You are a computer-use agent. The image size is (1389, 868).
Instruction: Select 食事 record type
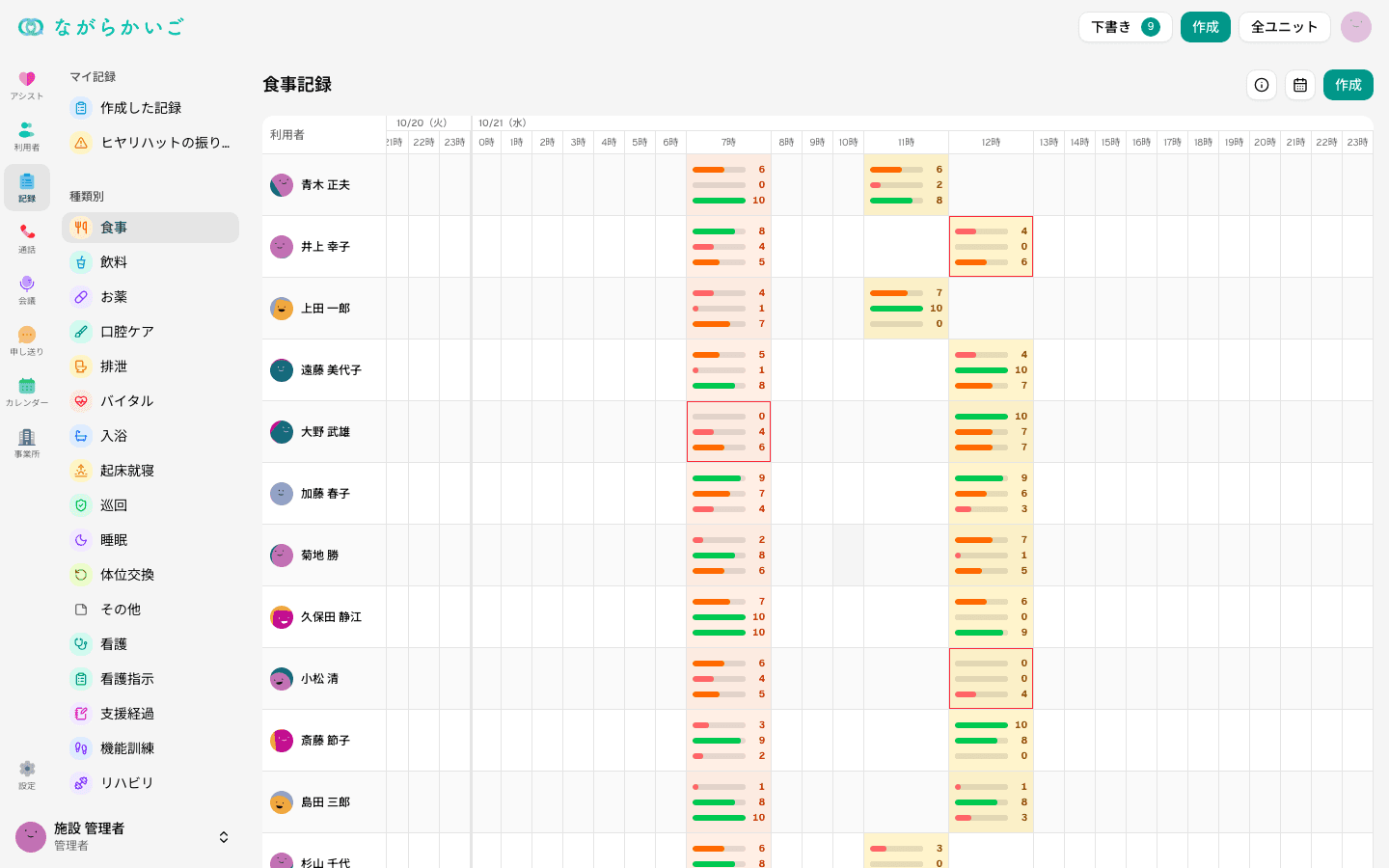click(x=150, y=228)
